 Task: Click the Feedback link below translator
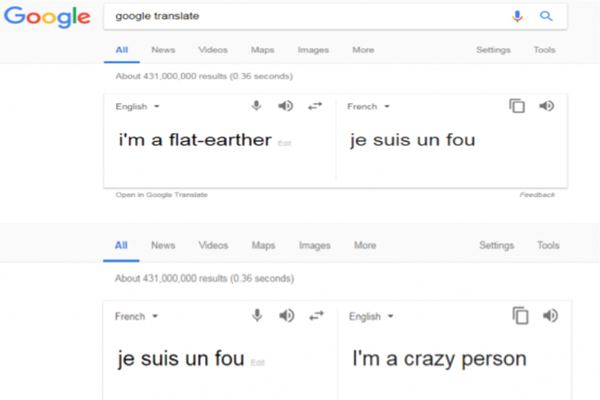click(x=537, y=195)
